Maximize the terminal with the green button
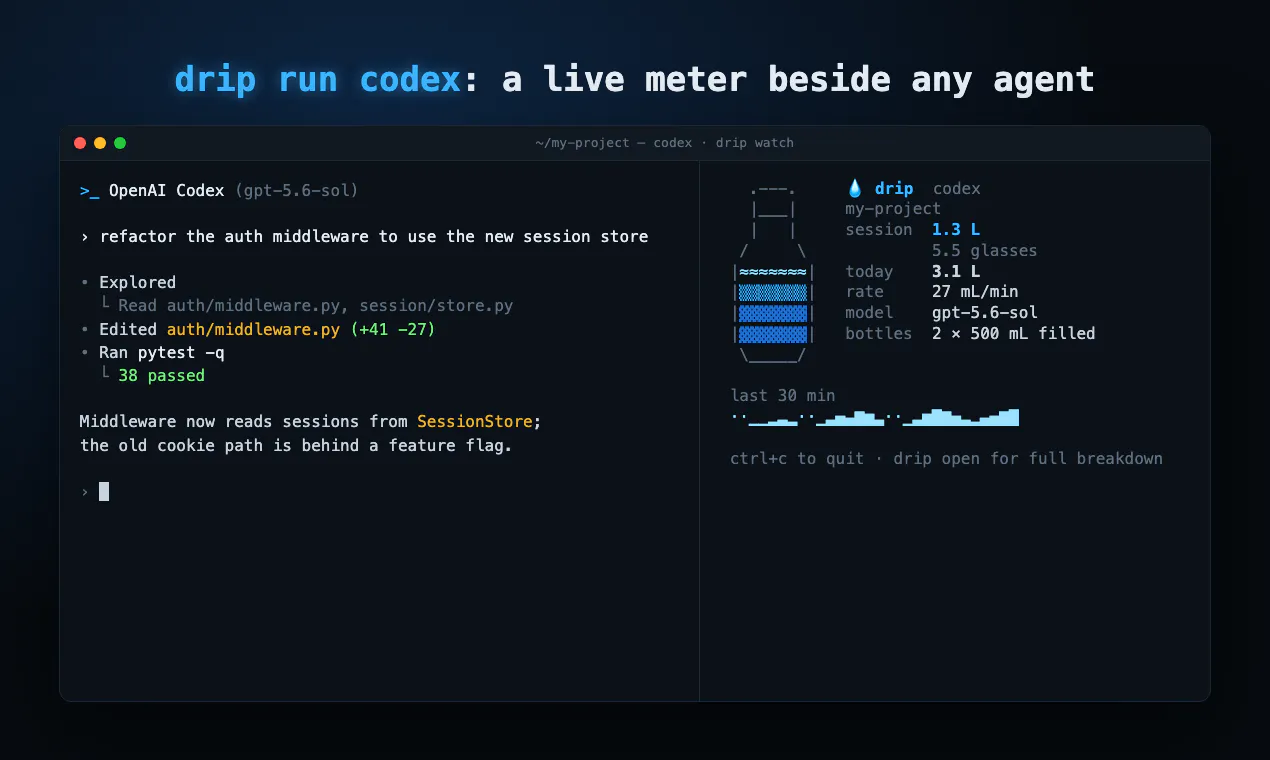The height and width of the screenshot is (760, 1270). [x=120, y=143]
